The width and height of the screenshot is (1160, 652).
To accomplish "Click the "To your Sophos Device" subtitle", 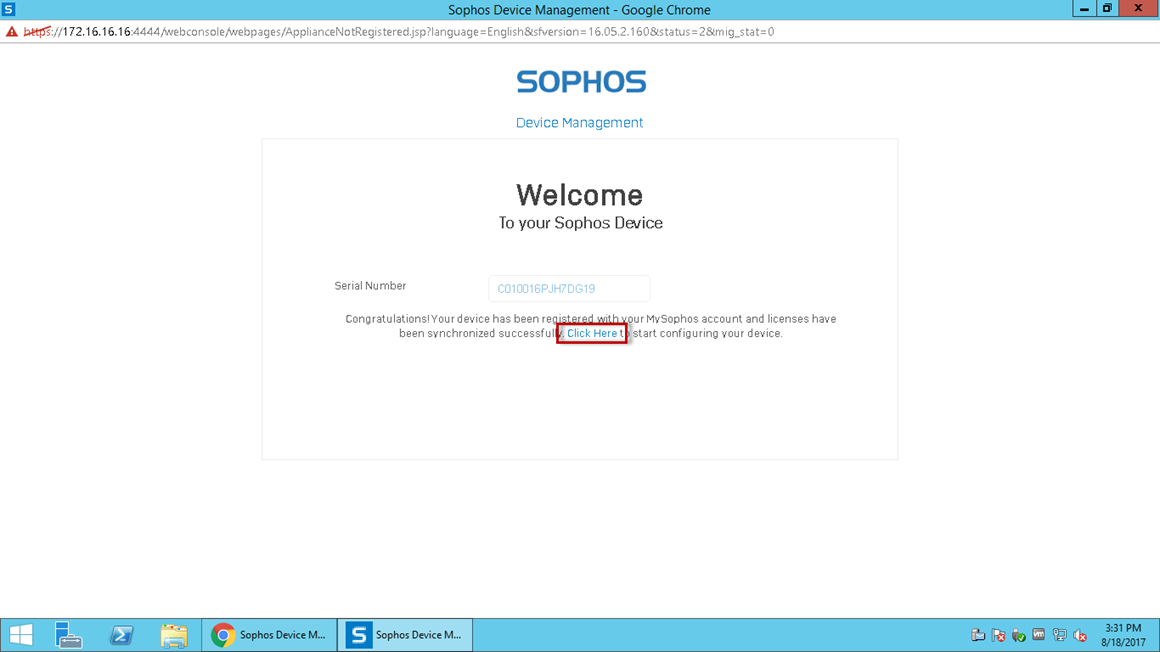I will 580,223.
